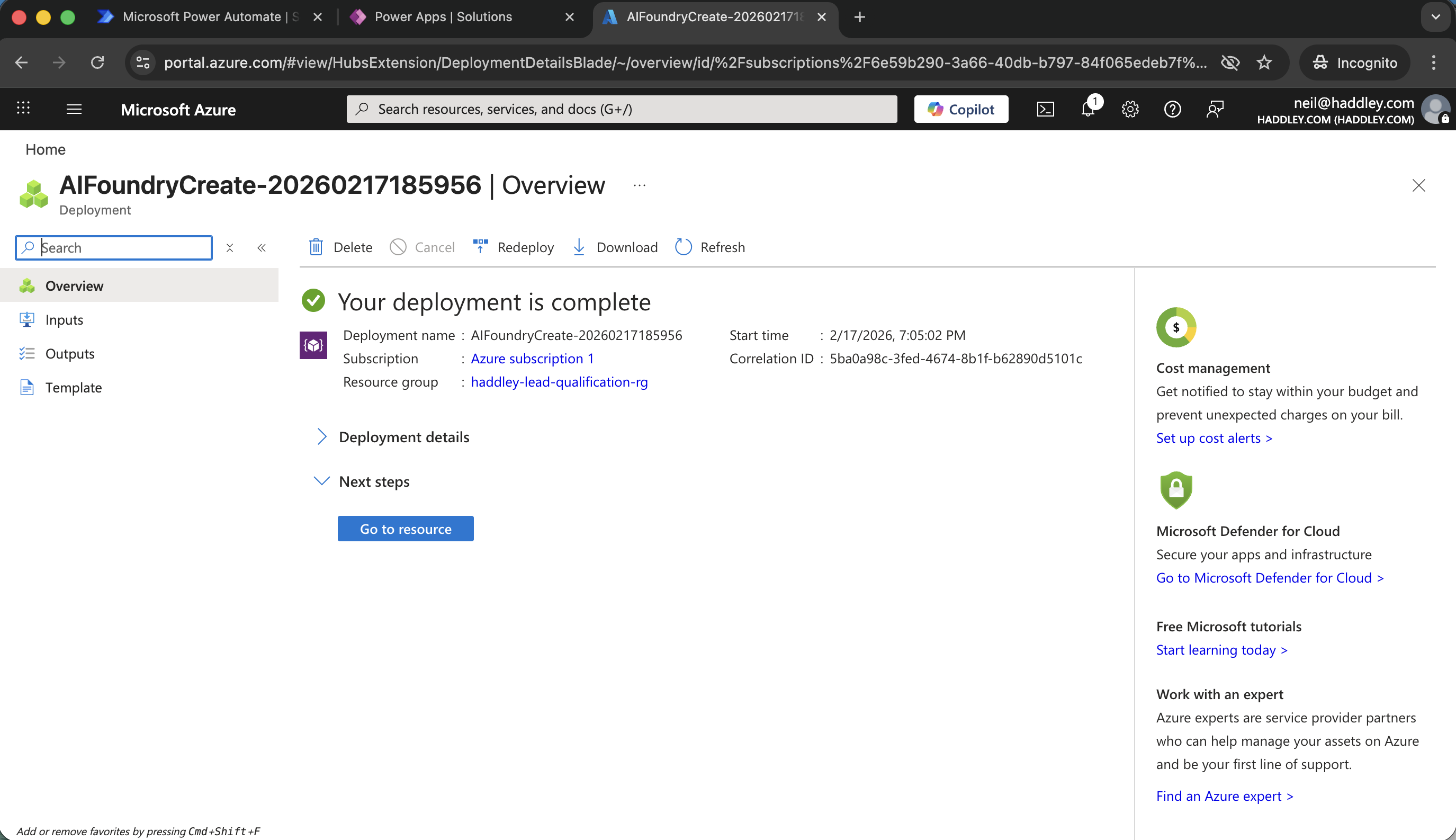Open the feedback icon in header
The image size is (1456, 840).
1215,109
